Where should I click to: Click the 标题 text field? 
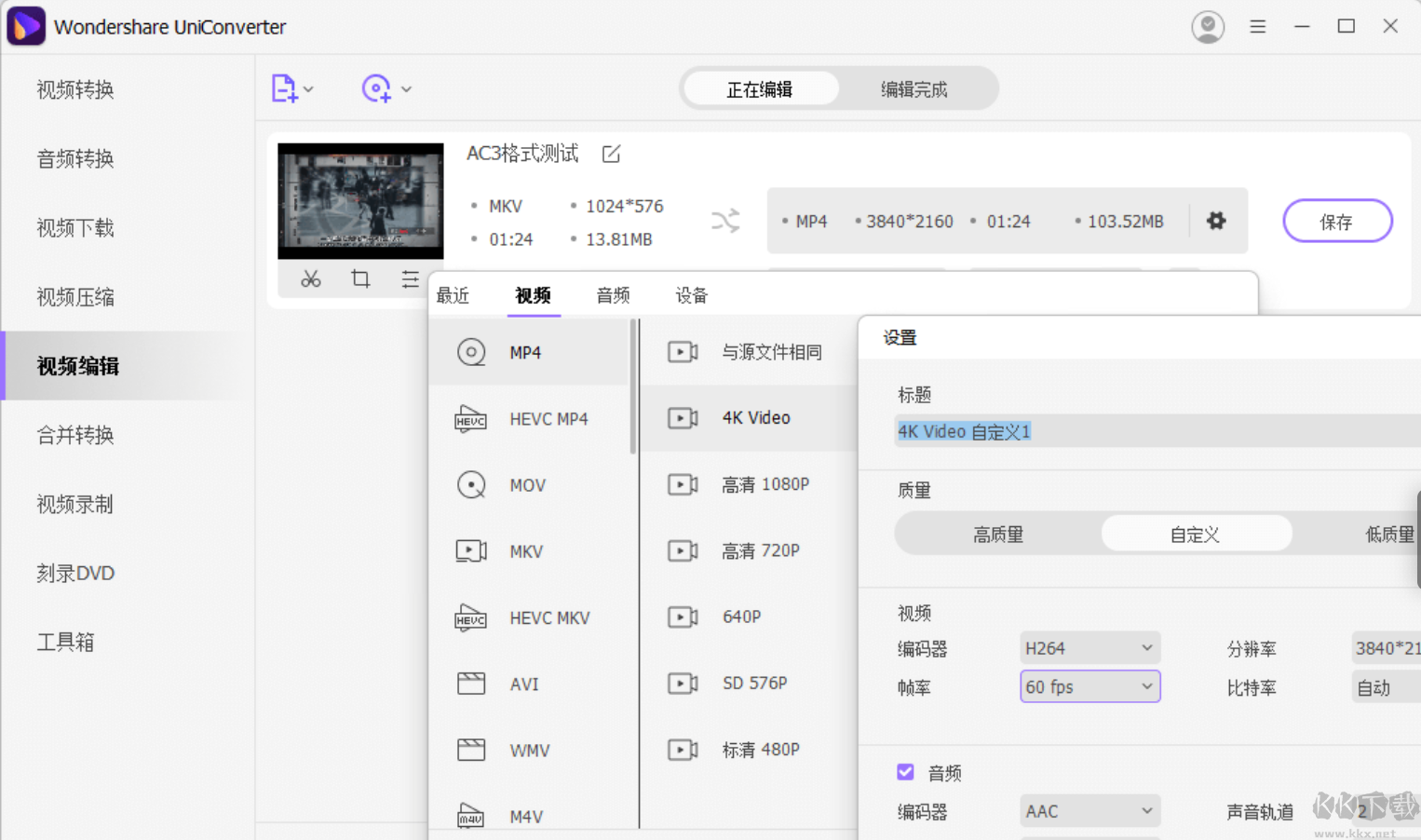click(1157, 431)
